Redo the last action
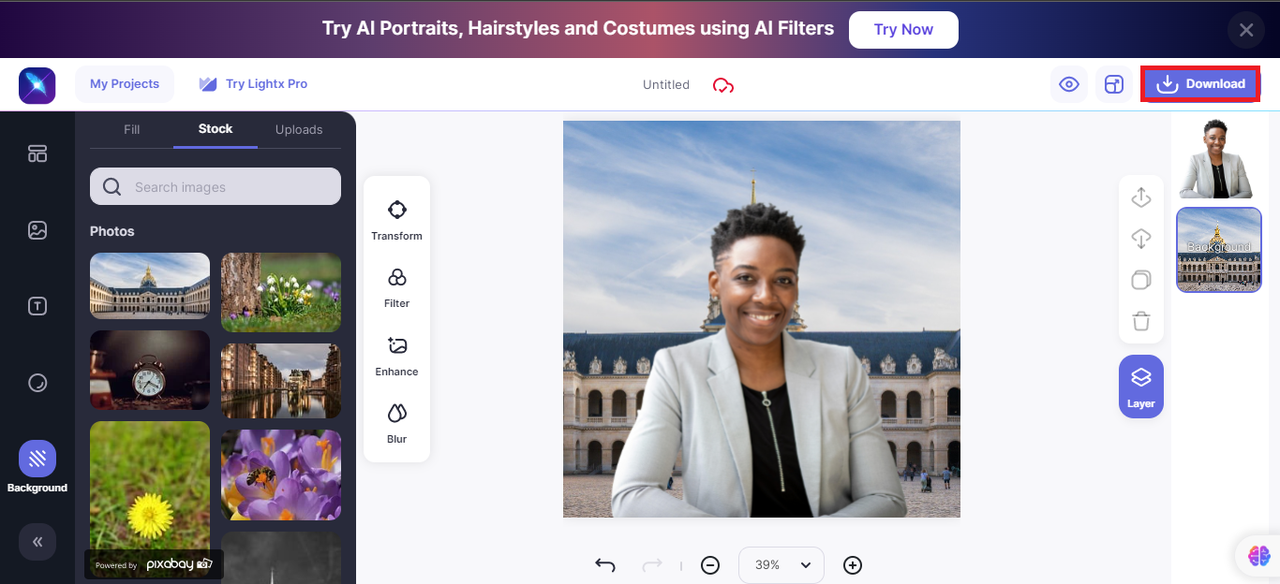The image size is (1280, 584). click(653, 565)
